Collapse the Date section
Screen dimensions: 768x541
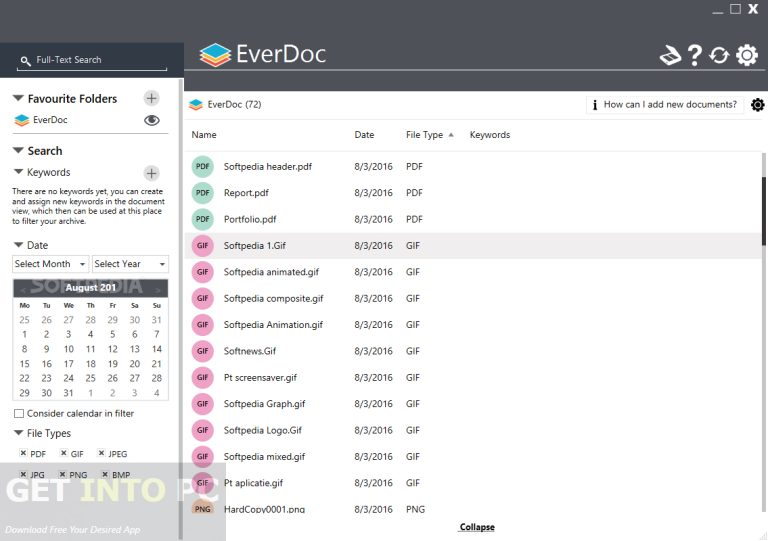pos(19,245)
